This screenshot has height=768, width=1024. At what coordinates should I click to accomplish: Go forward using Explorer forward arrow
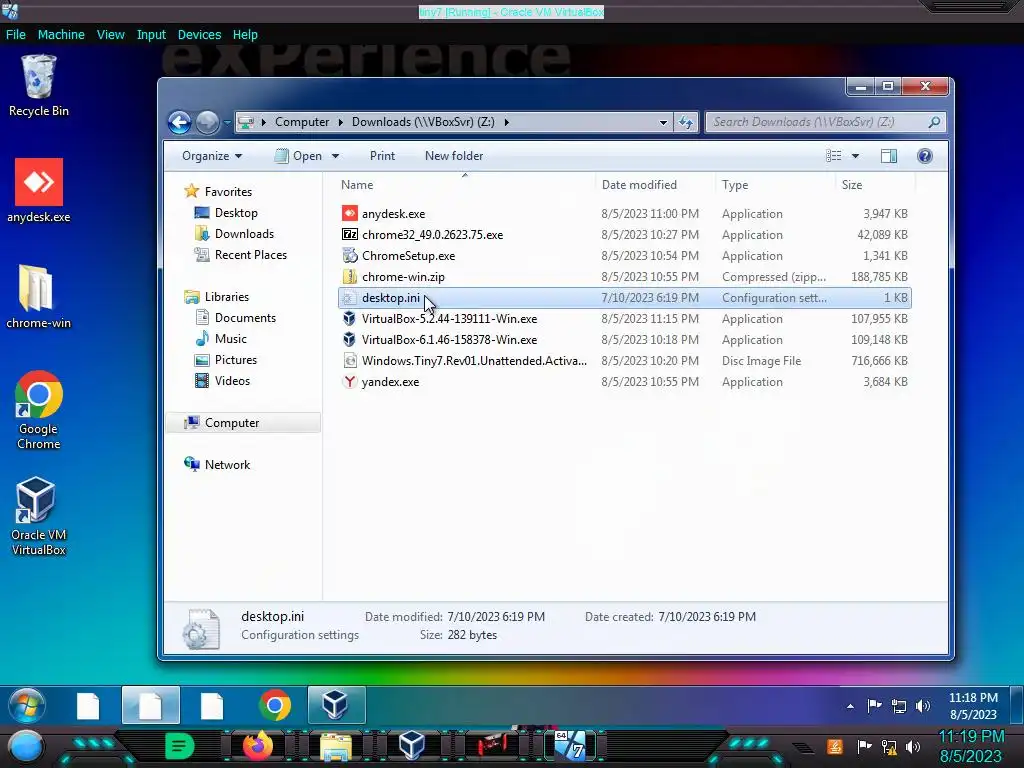(x=208, y=122)
